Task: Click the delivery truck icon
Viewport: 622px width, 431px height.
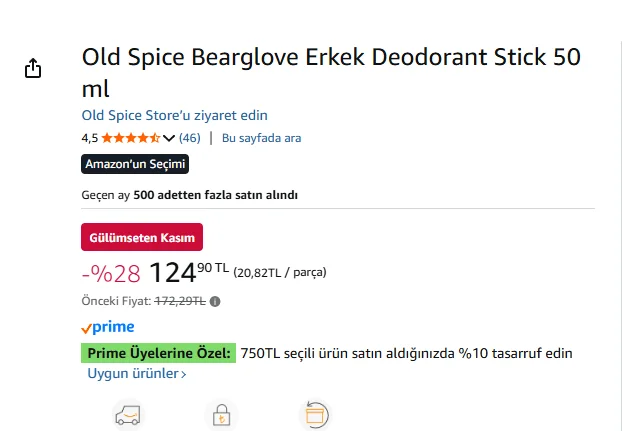Action: (127, 414)
